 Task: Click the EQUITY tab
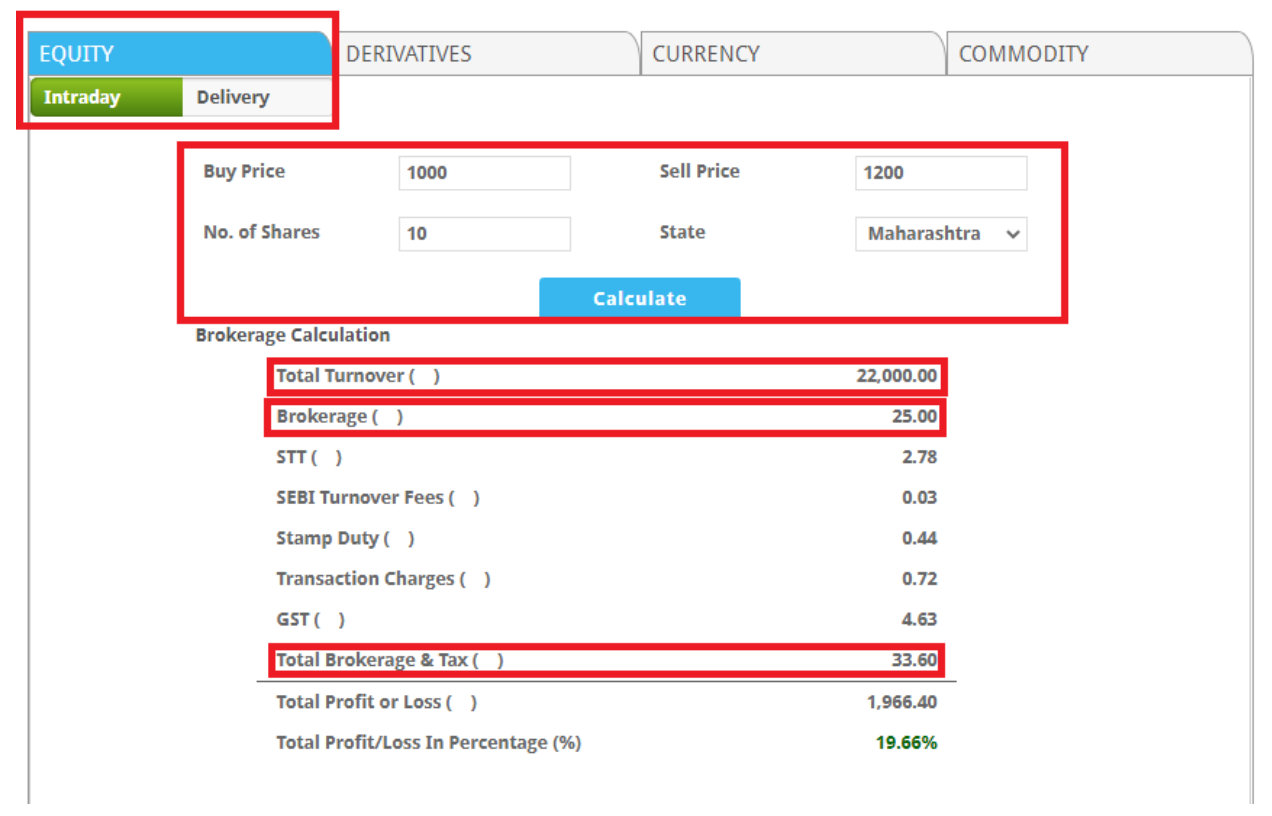coord(77,54)
